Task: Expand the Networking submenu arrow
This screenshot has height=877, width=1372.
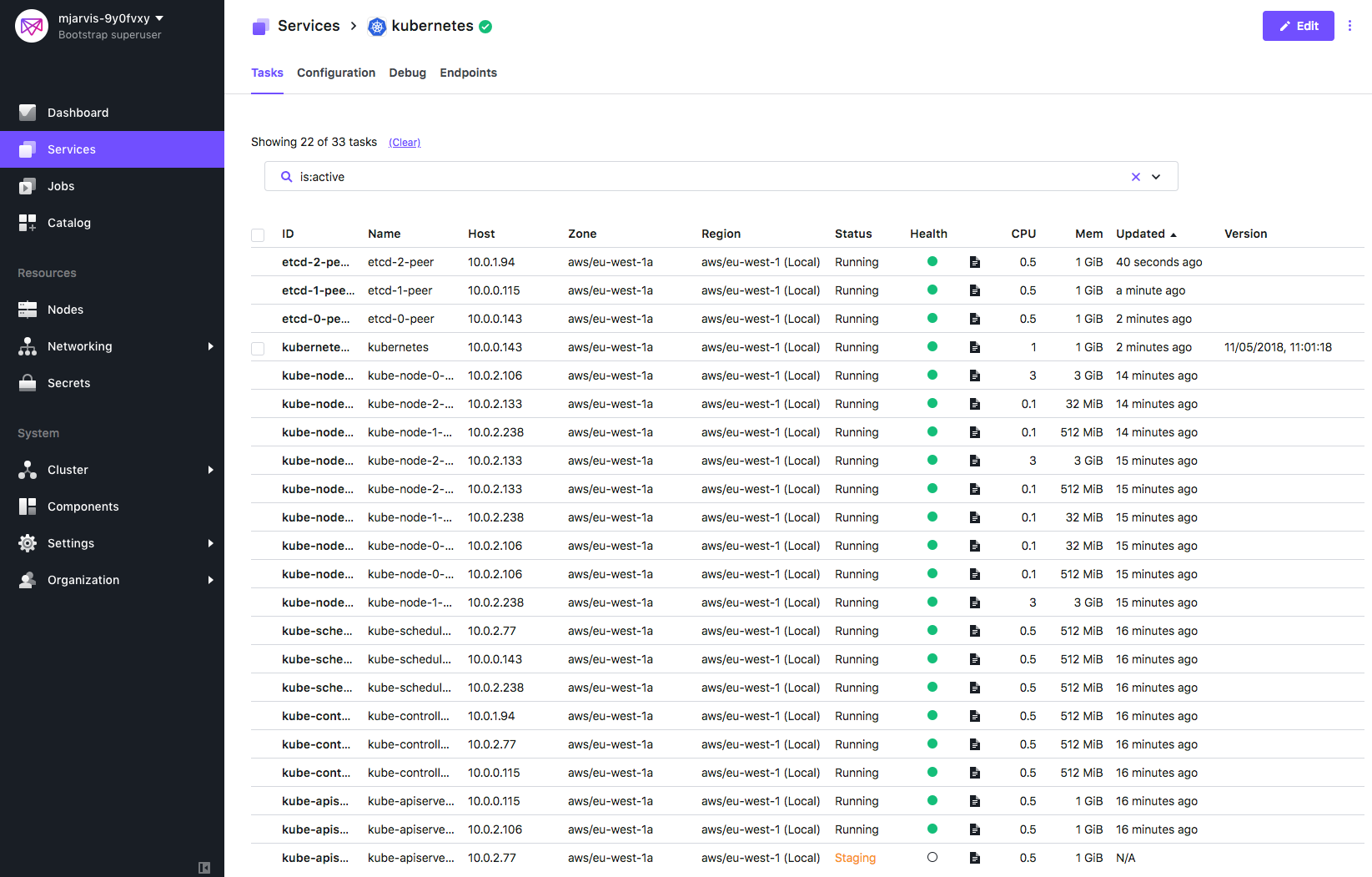Action: pos(210,346)
